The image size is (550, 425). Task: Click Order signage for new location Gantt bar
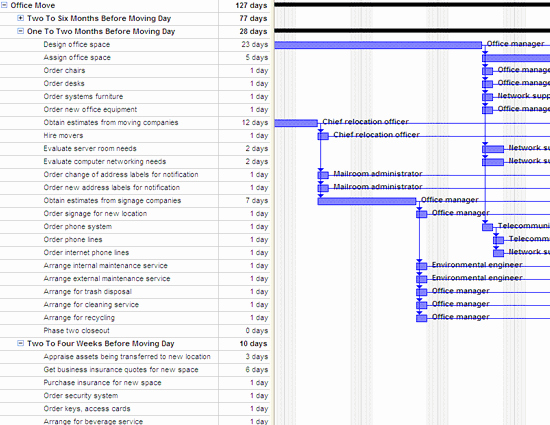tap(422, 214)
